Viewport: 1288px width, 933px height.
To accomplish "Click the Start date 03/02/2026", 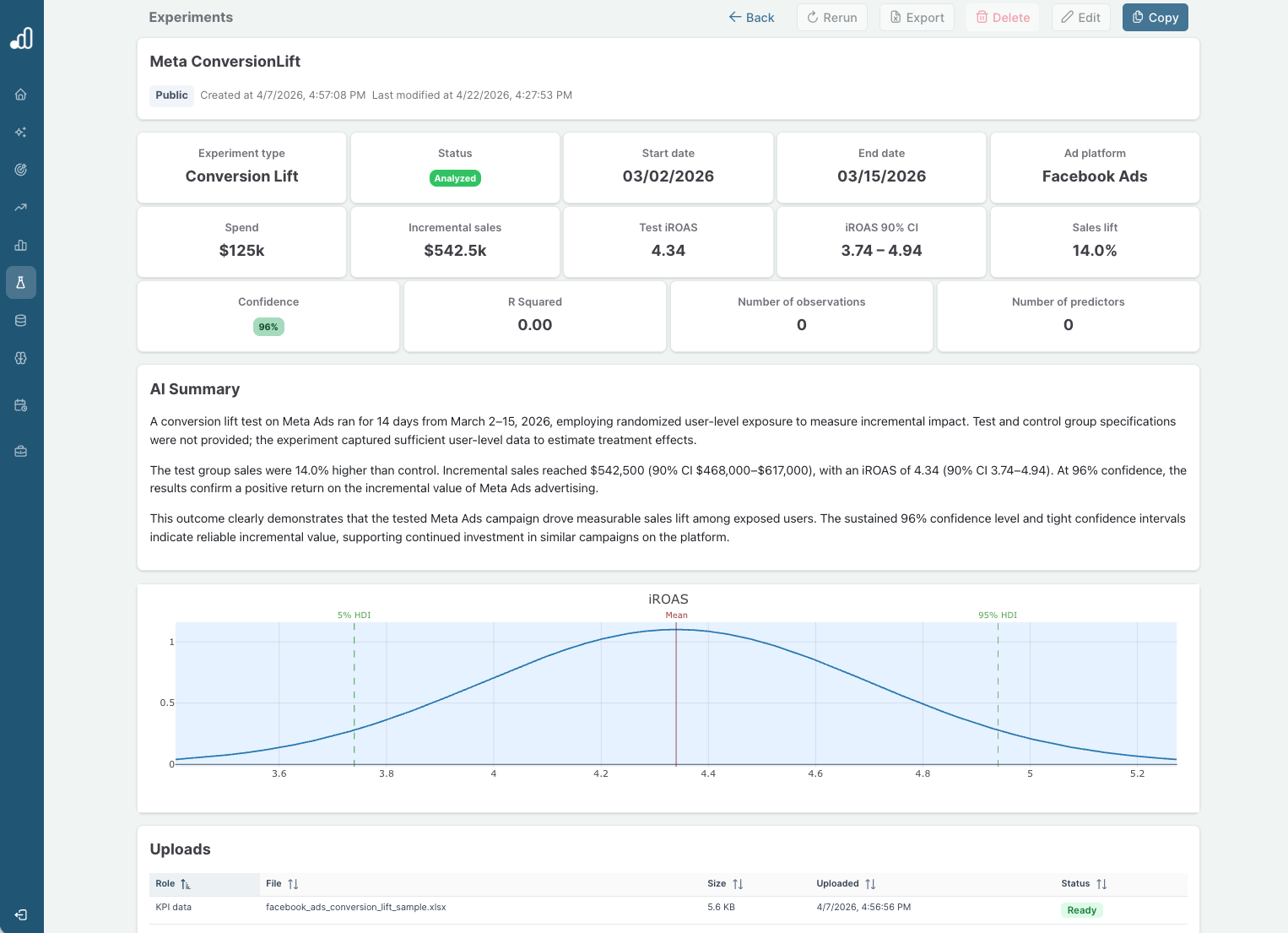I will (x=668, y=176).
